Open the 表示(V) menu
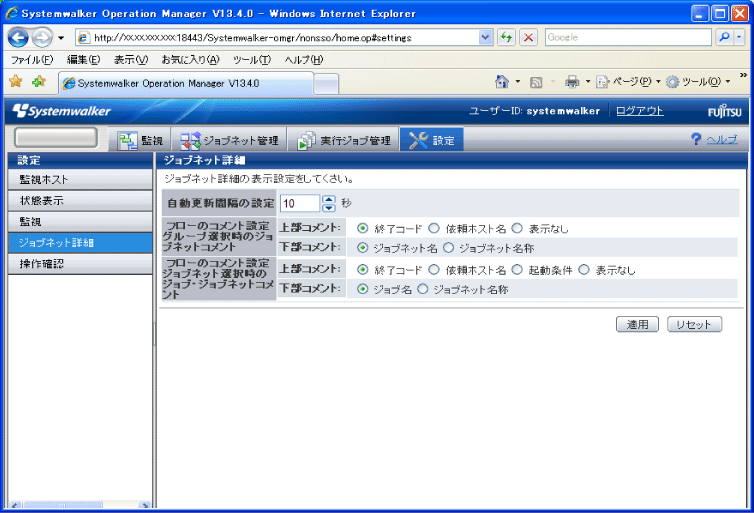The width and height of the screenshot is (754, 513). pyautogui.click(x=130, y=60)
